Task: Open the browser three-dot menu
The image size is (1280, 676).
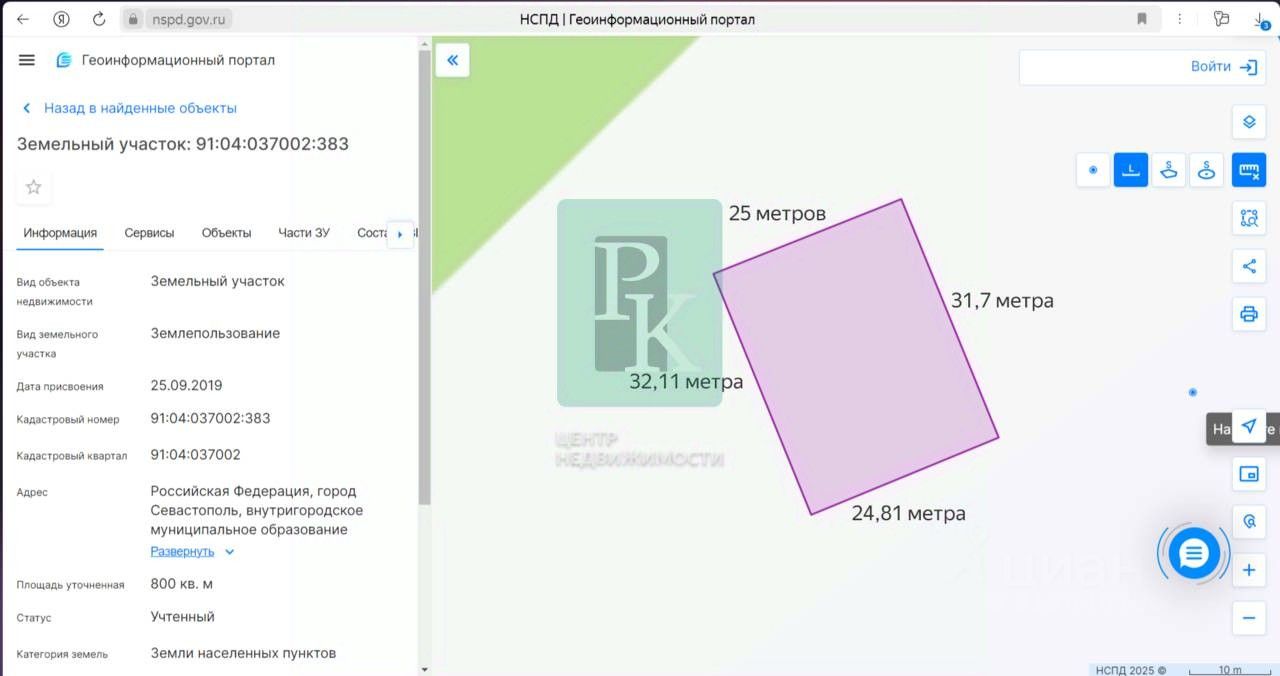Action: 1182,19
